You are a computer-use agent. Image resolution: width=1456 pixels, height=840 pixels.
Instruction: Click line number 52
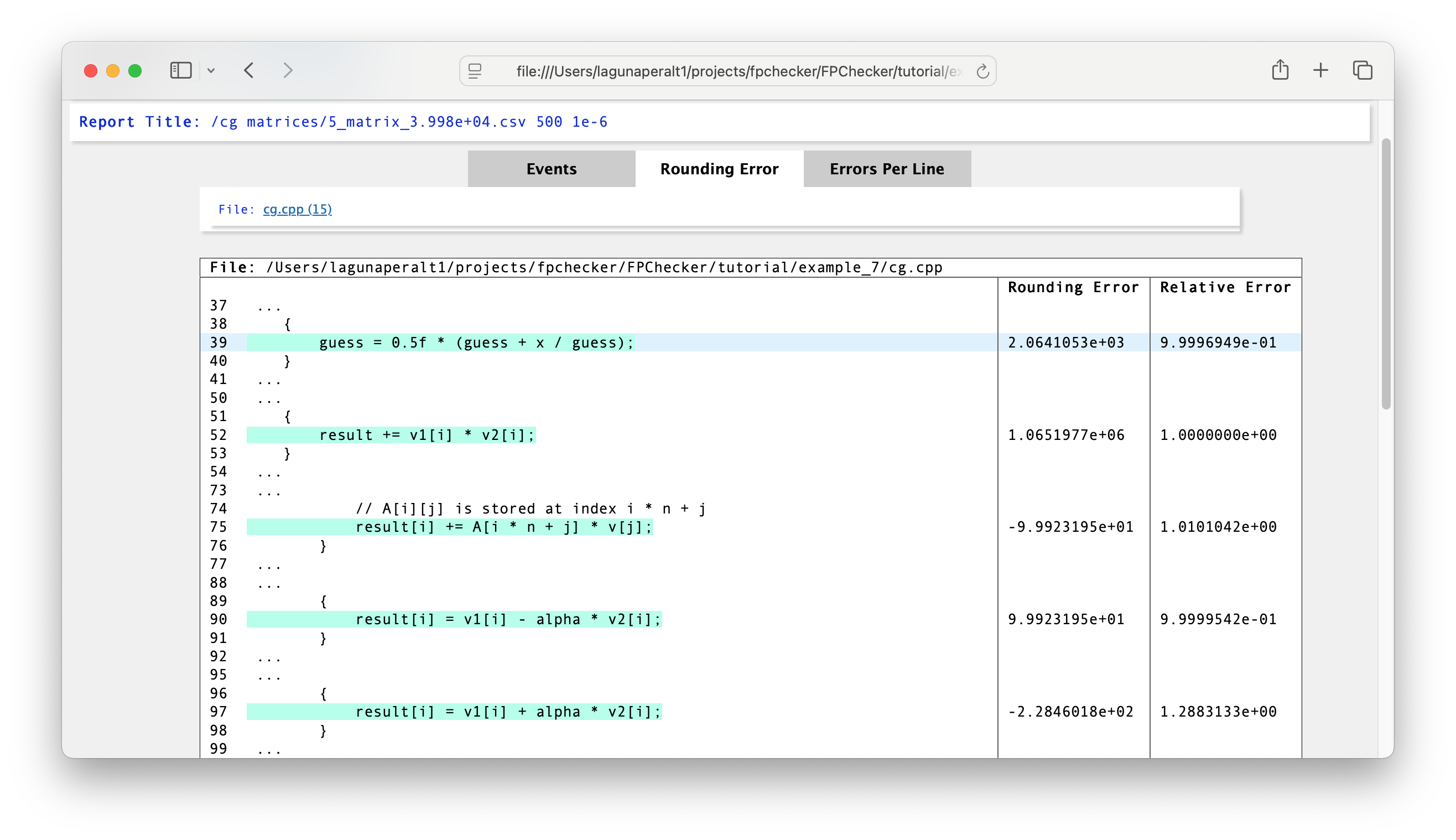click(218, 435)
